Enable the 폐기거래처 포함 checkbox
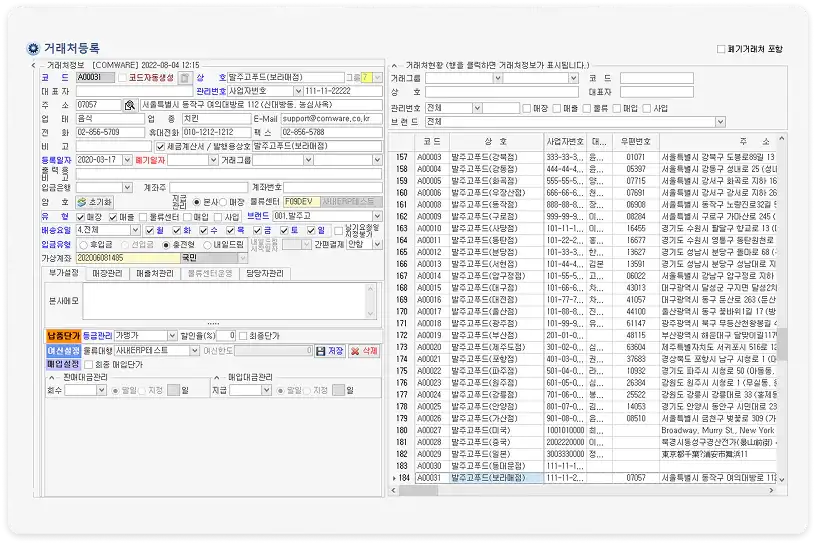Screen dimensions: 816x544 click(721, 49)
